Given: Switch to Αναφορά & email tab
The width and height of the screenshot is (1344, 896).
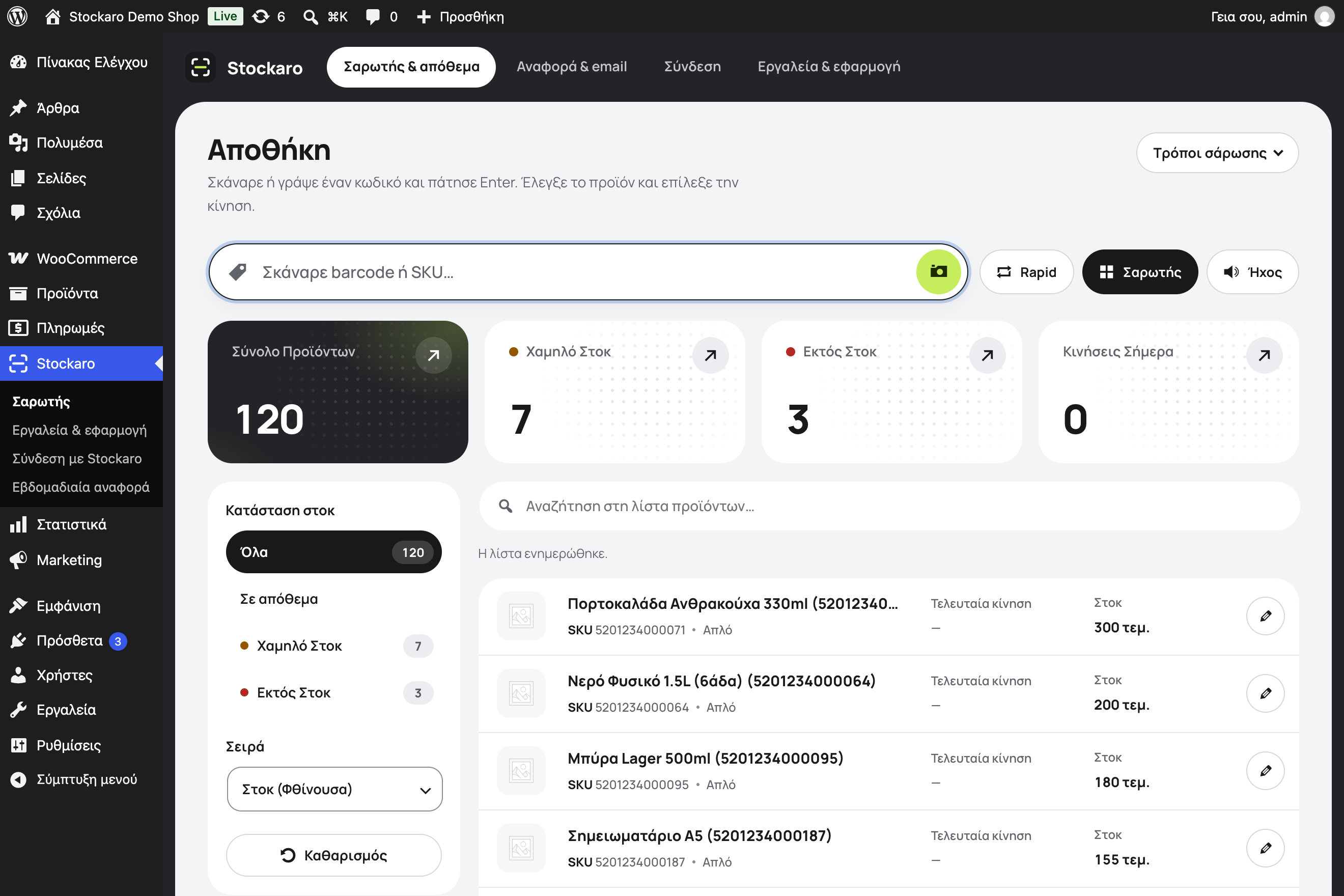Looking at the screenshot, I should click(571, 67).
